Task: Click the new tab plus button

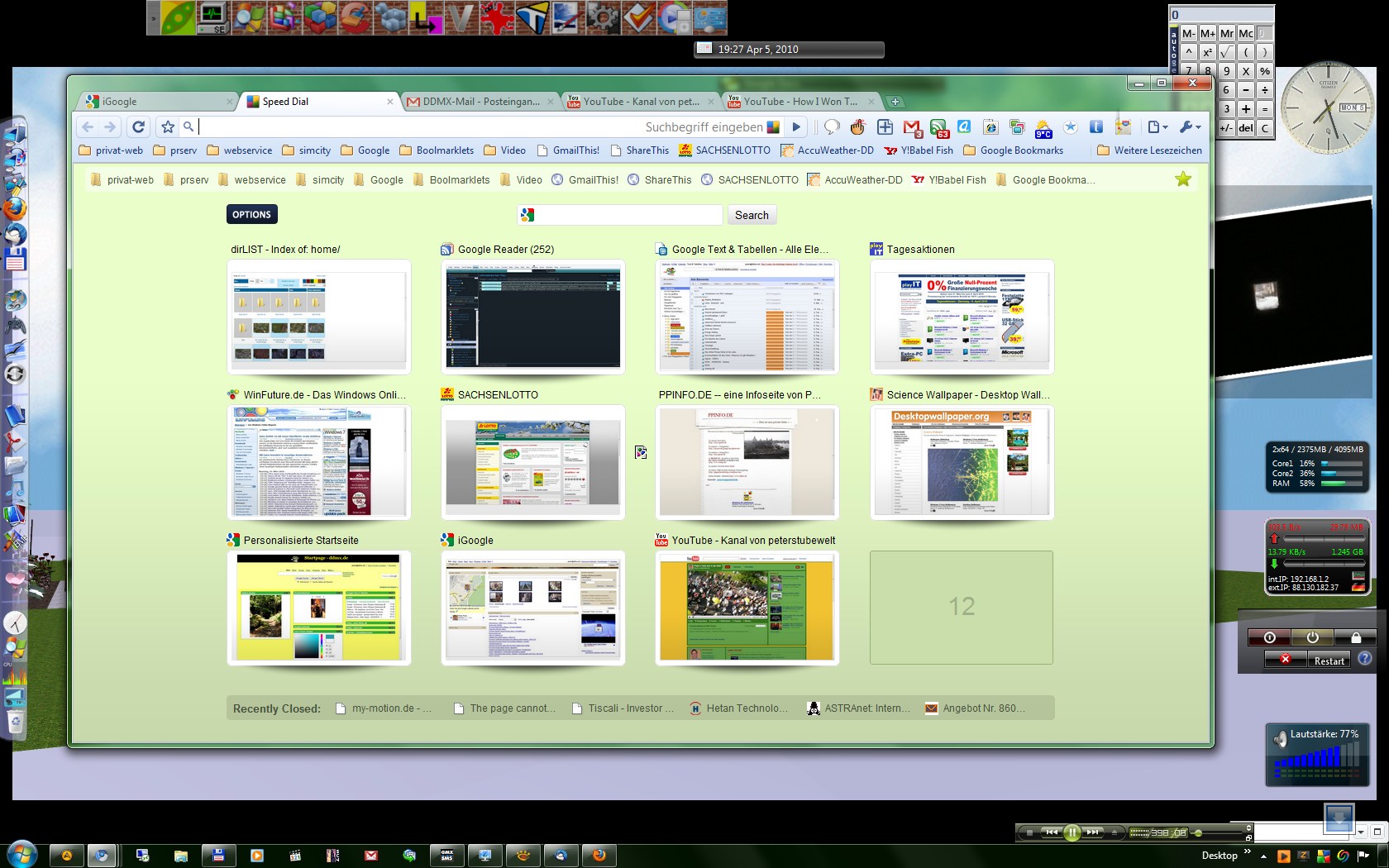Action: [895, 102]
